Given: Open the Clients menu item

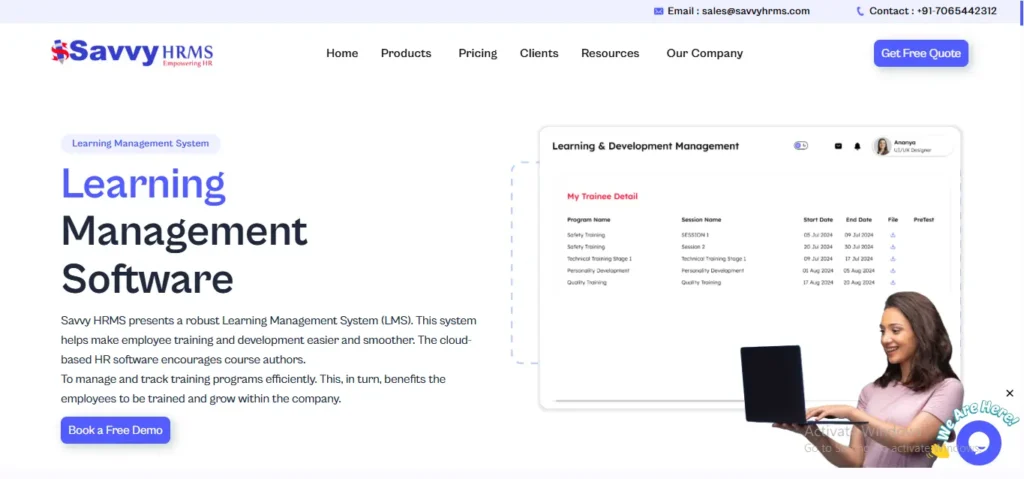Looking at the screenshot, I should tap(539, 54).
